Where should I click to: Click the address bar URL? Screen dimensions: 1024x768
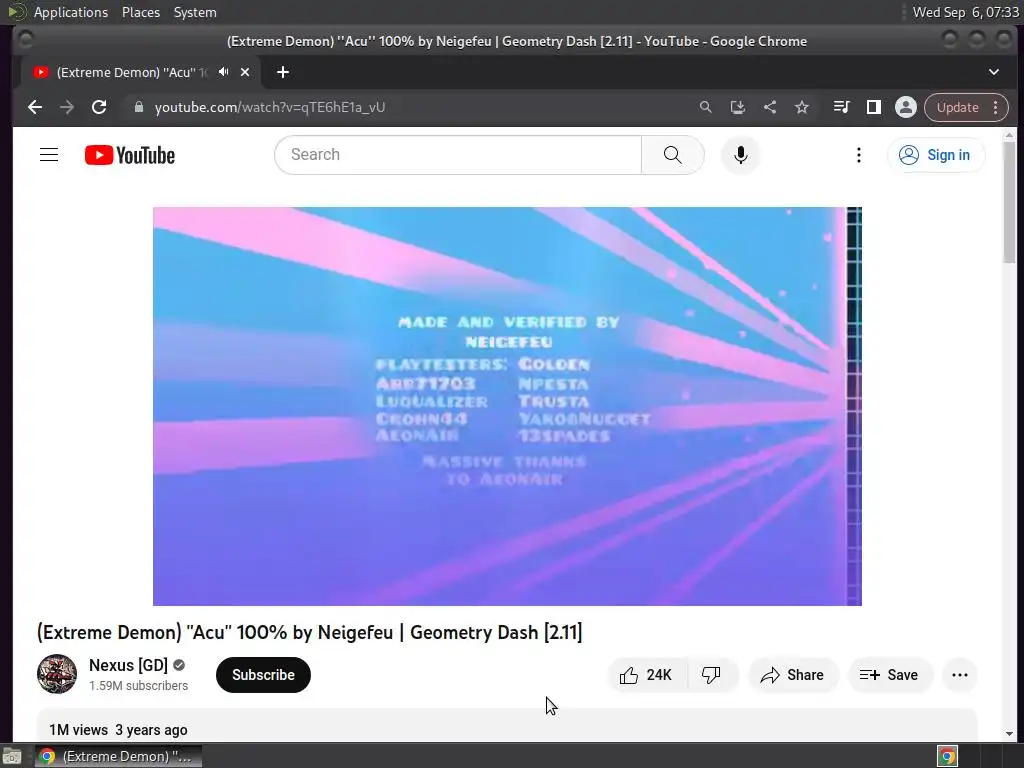(x=270, y=107)
